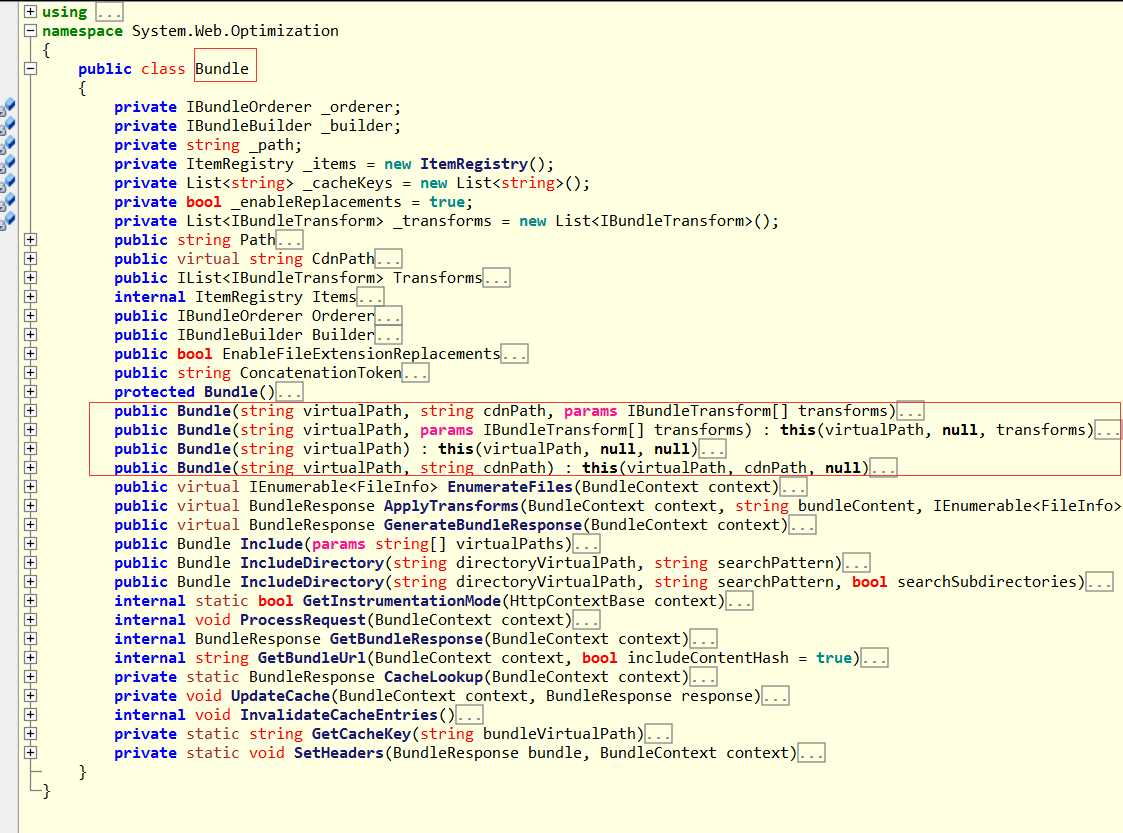1123x833 pixels.
Task: Collapse the namespace System.Web.Optimization block
Action: 30,31
